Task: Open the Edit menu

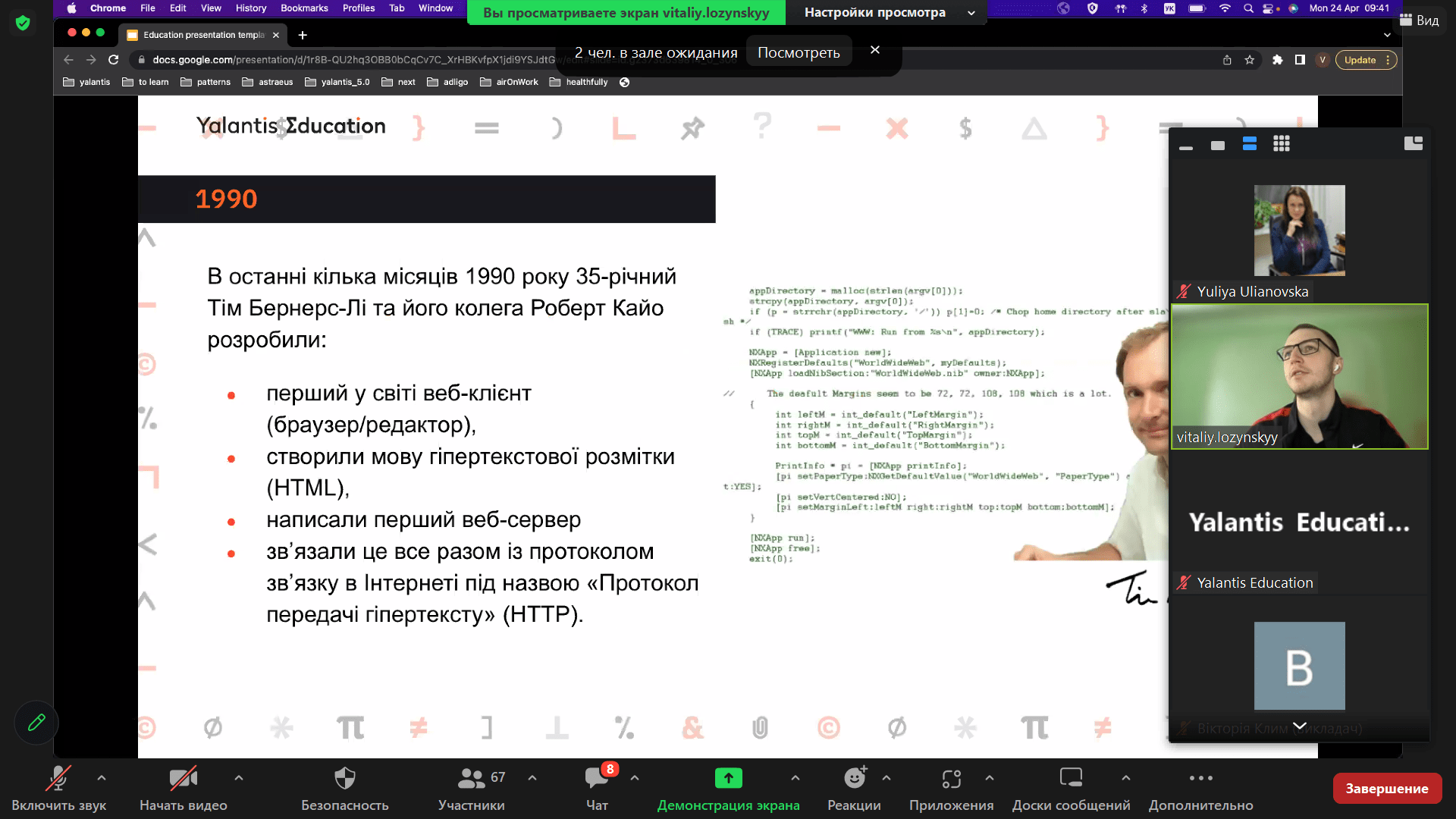Action: tap(178, 8)
